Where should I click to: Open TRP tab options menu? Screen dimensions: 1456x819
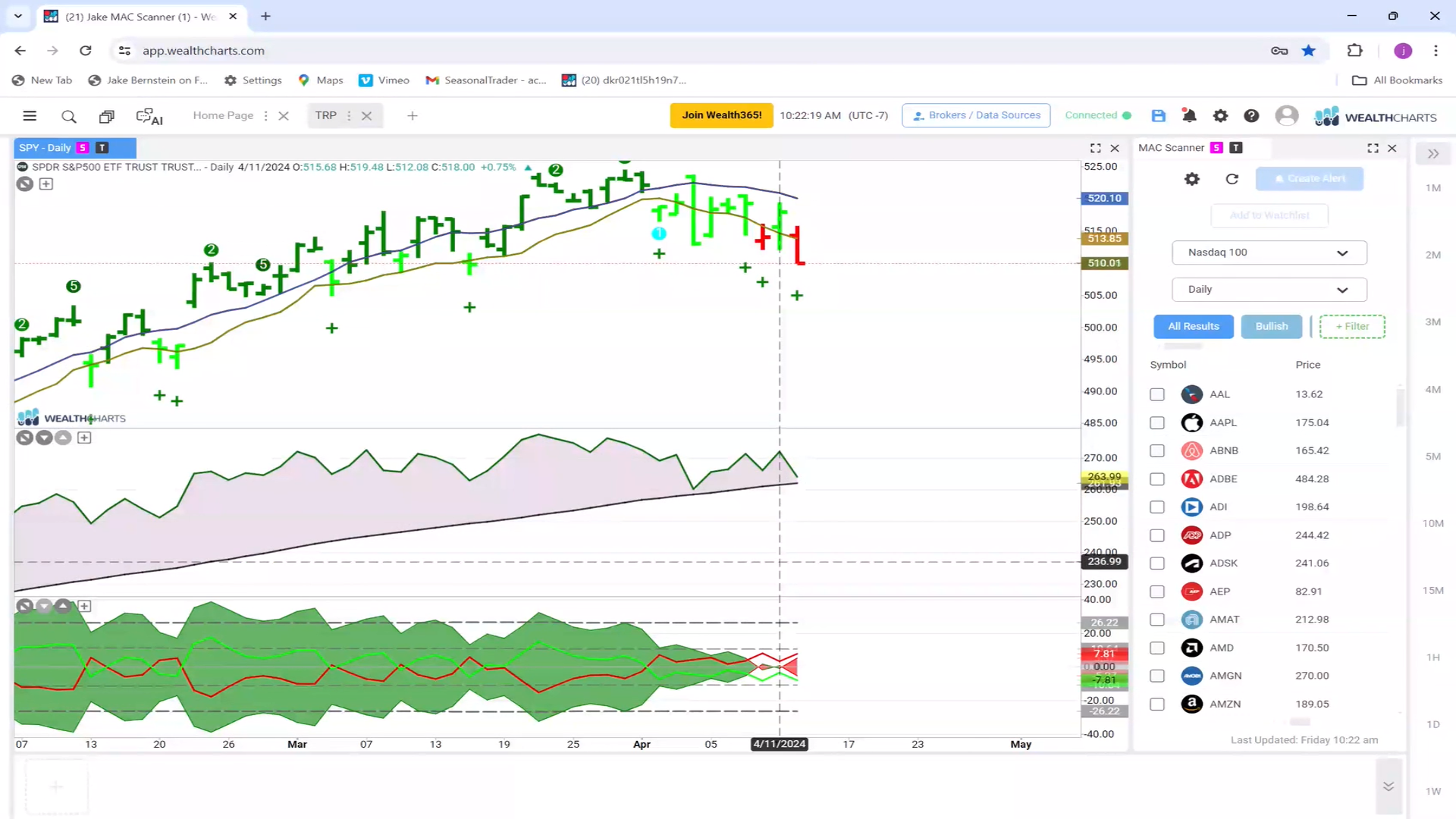coord(349,116)
